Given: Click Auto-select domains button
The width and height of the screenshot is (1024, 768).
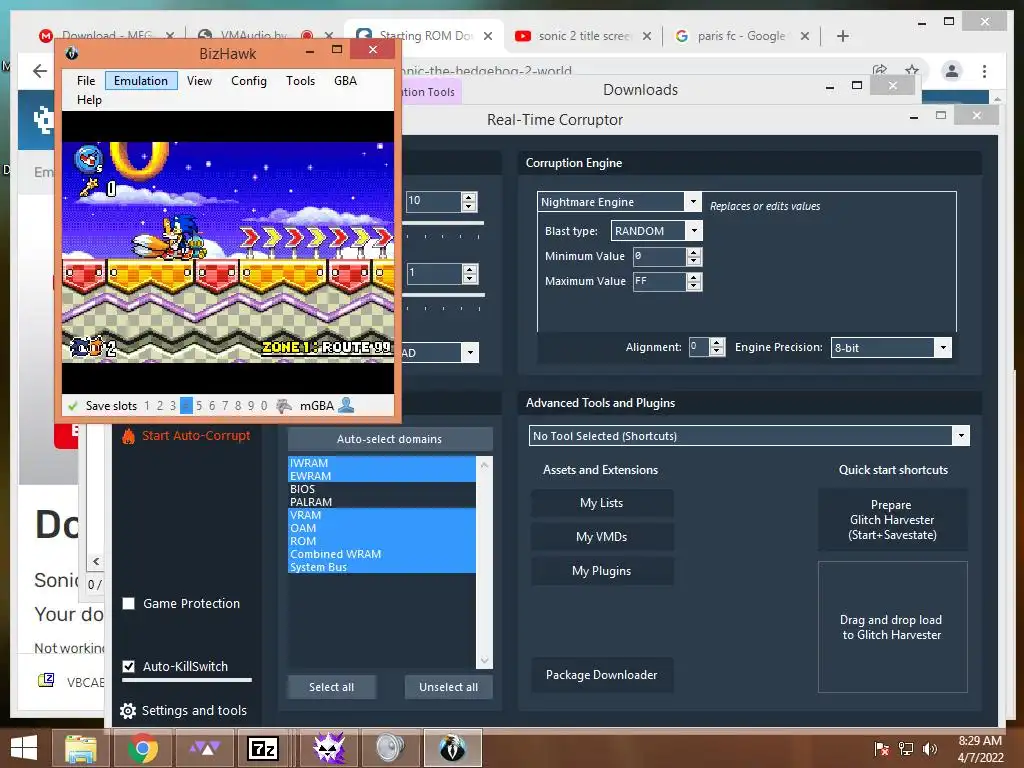Looking at the screenshot, I should (390, 439).
